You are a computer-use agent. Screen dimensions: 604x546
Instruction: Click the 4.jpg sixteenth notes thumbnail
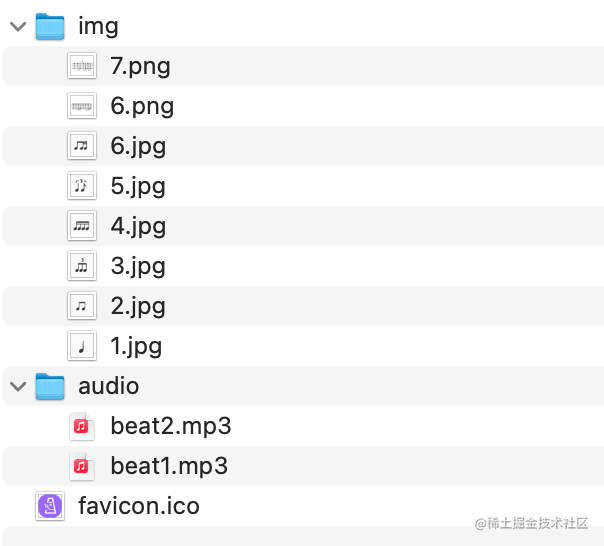(x=82, y=226)
